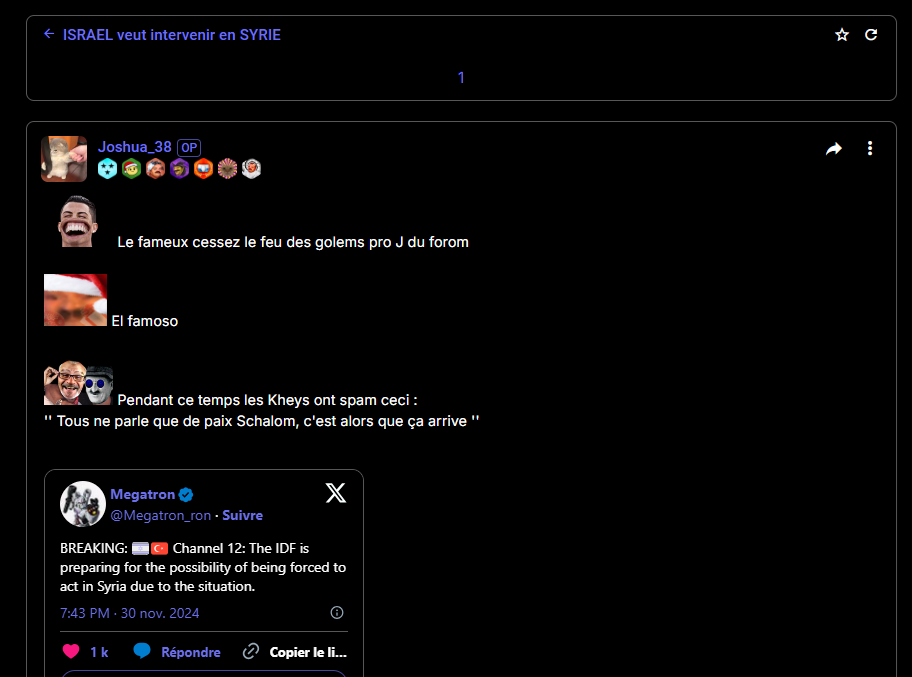912x677 pixels.
Task: Click Suivre to follow Megatron
Action: (243, 515)
